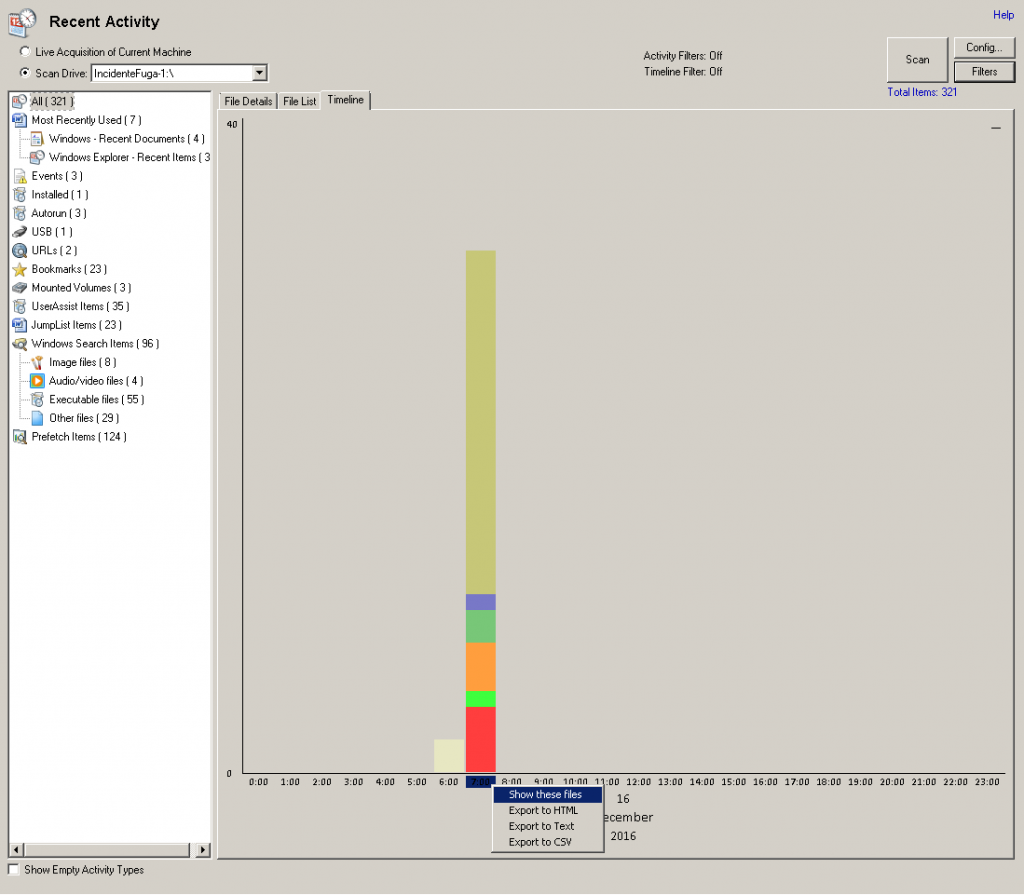Click the red segment of the 7:00 bar
1024x895 pixels.
[x=481, y=738]
